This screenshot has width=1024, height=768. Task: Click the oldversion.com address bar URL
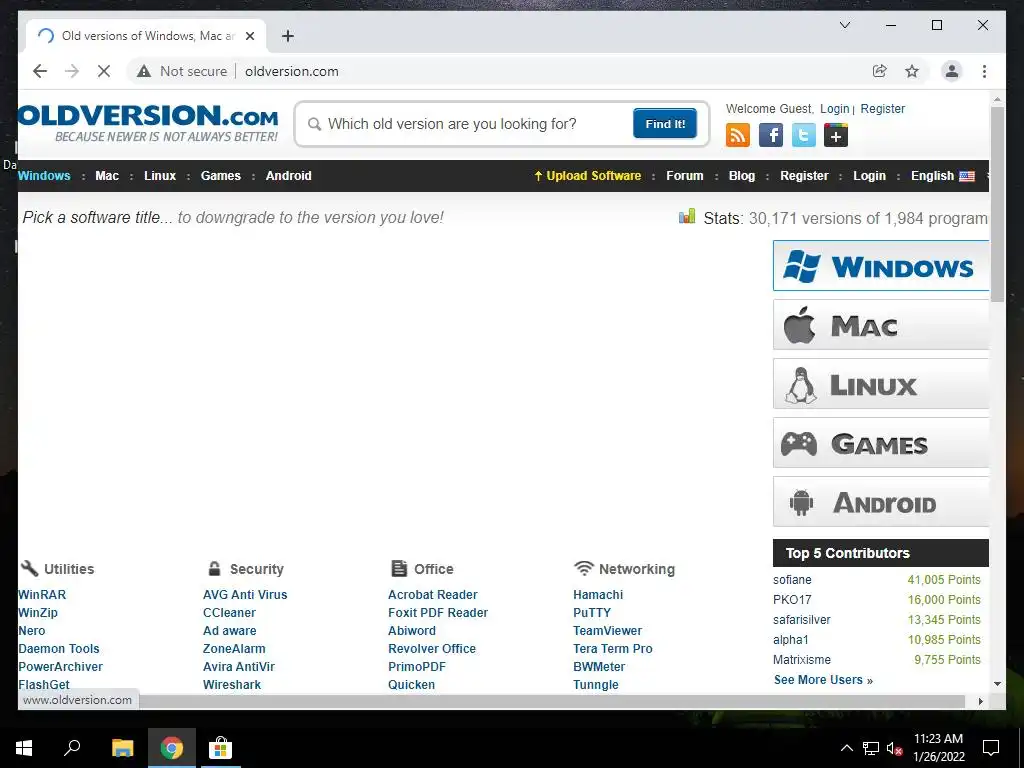(292, 71)
